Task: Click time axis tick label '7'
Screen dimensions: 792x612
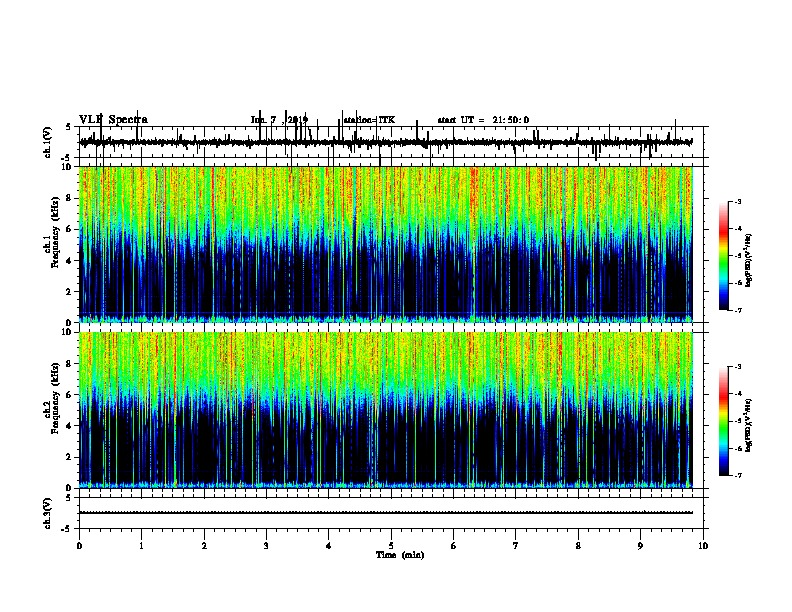Action: 516,546
